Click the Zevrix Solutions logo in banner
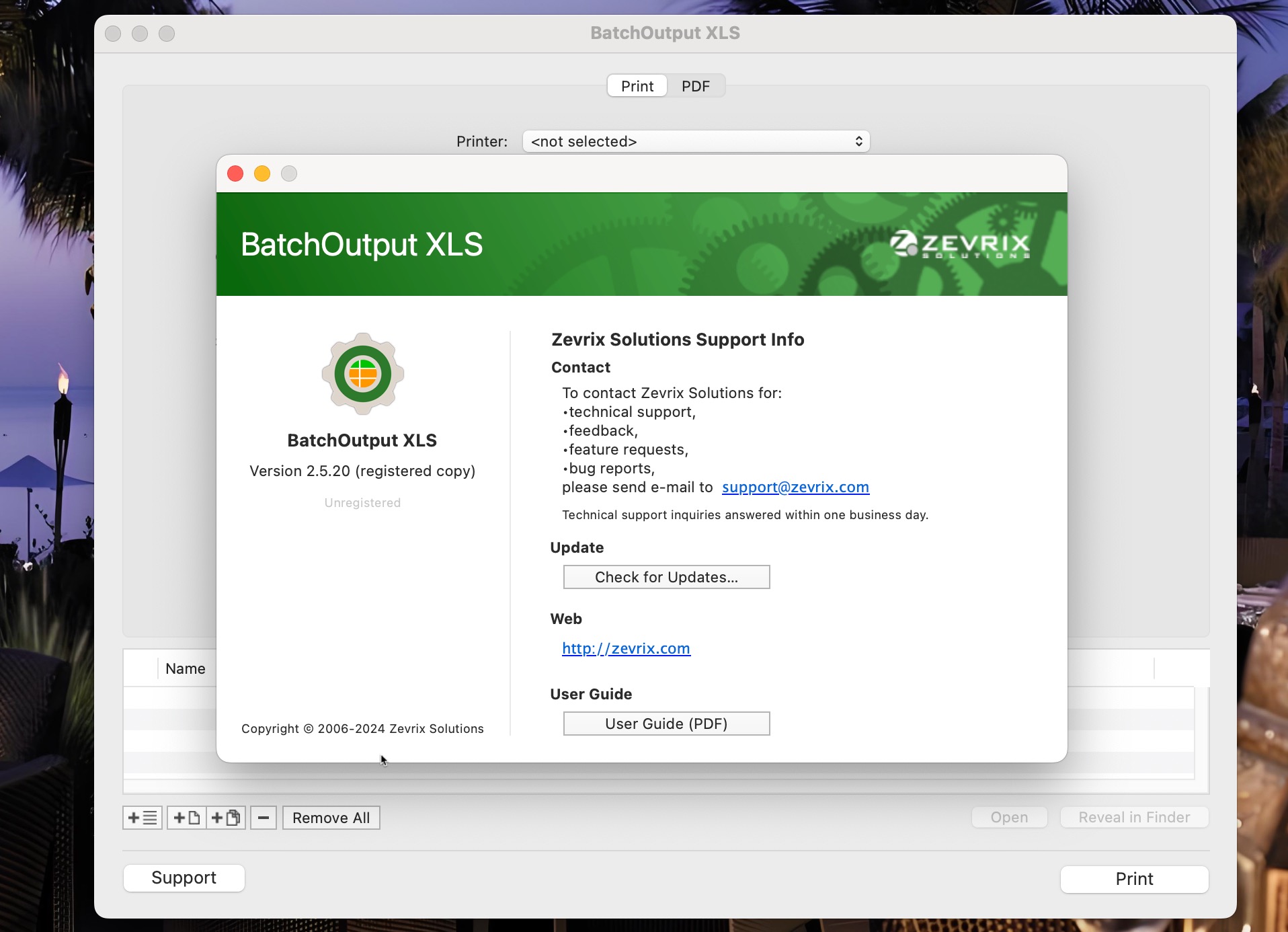 coord(960,245)
